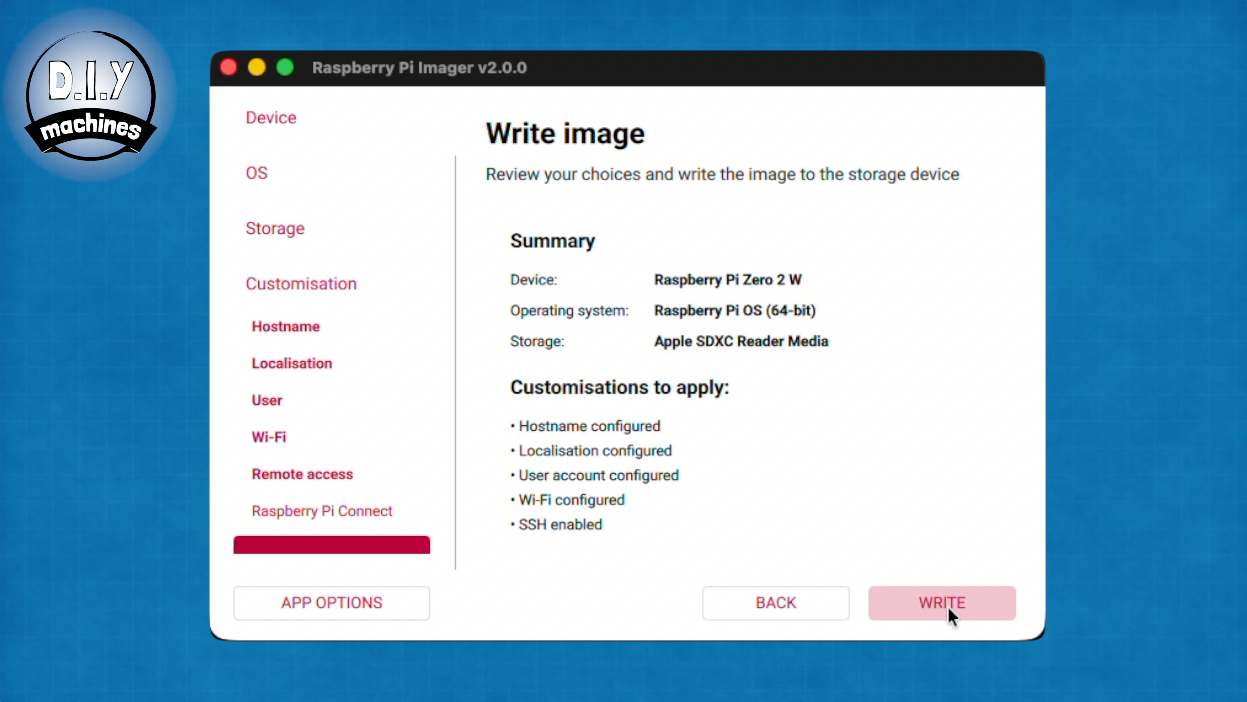Click the APP OPTIONS button
The width and height of the screenshot is (1247, 702).
tap(332, 603)
